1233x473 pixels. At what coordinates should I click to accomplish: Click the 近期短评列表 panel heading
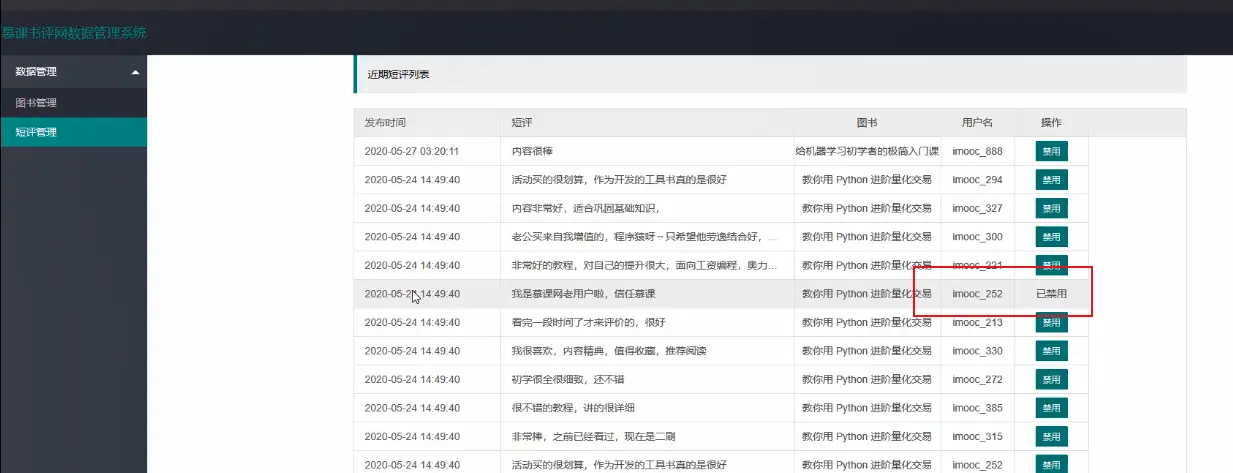(x=399, y=75)
